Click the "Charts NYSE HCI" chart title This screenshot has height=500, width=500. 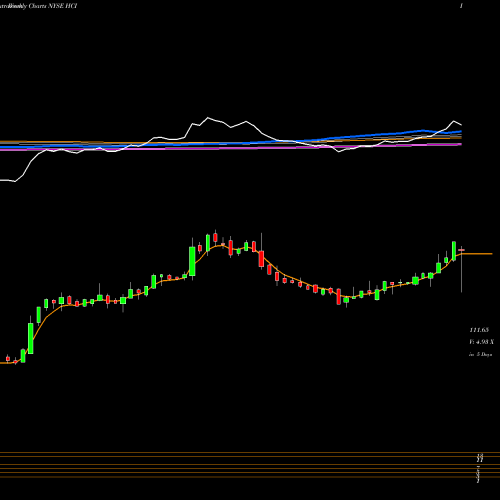[x=53, y=6]
